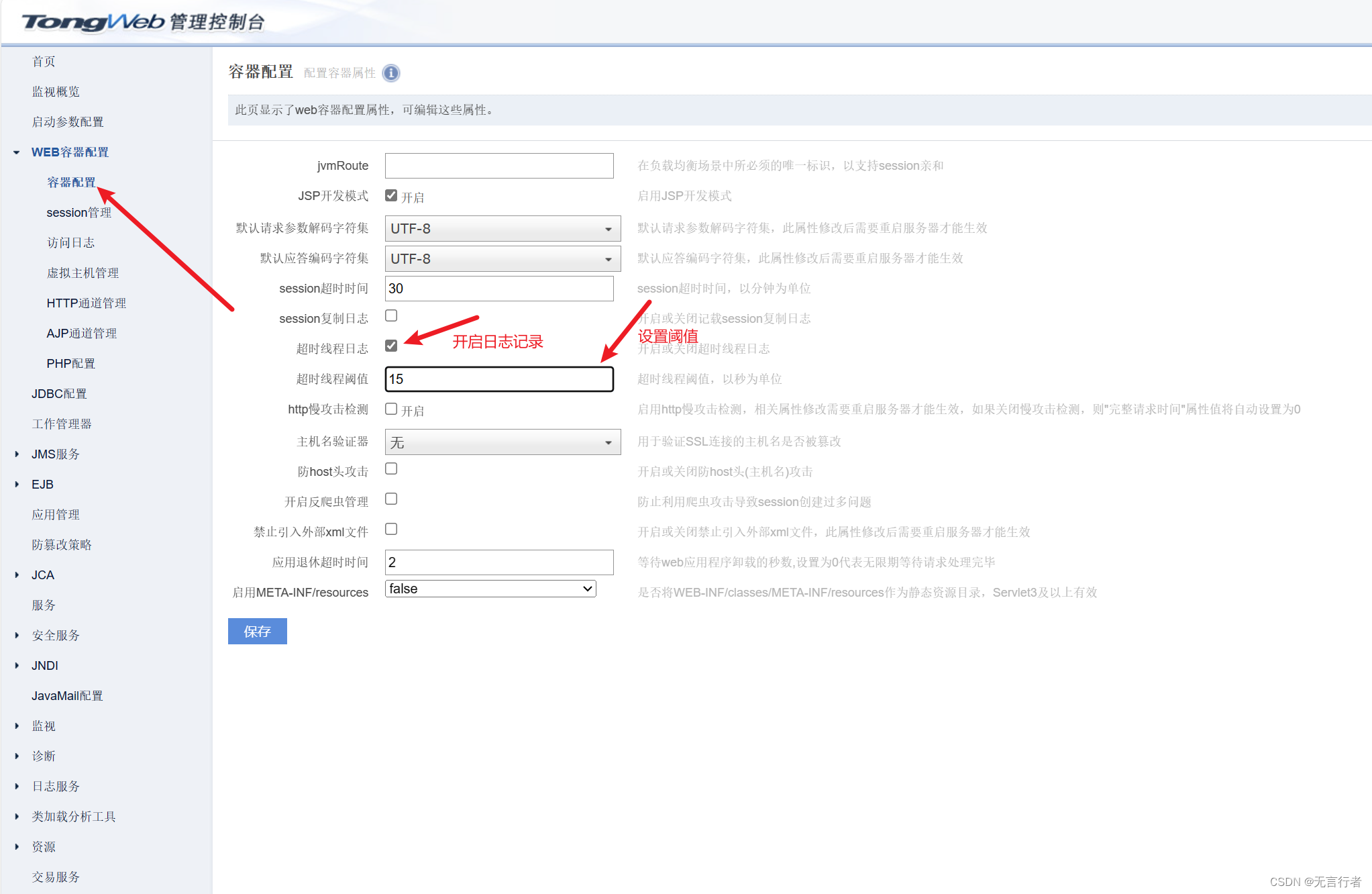1372x894 pixels.
Task: Click the blue info icon beside 容器配置
Action: (x=391, y=73)
